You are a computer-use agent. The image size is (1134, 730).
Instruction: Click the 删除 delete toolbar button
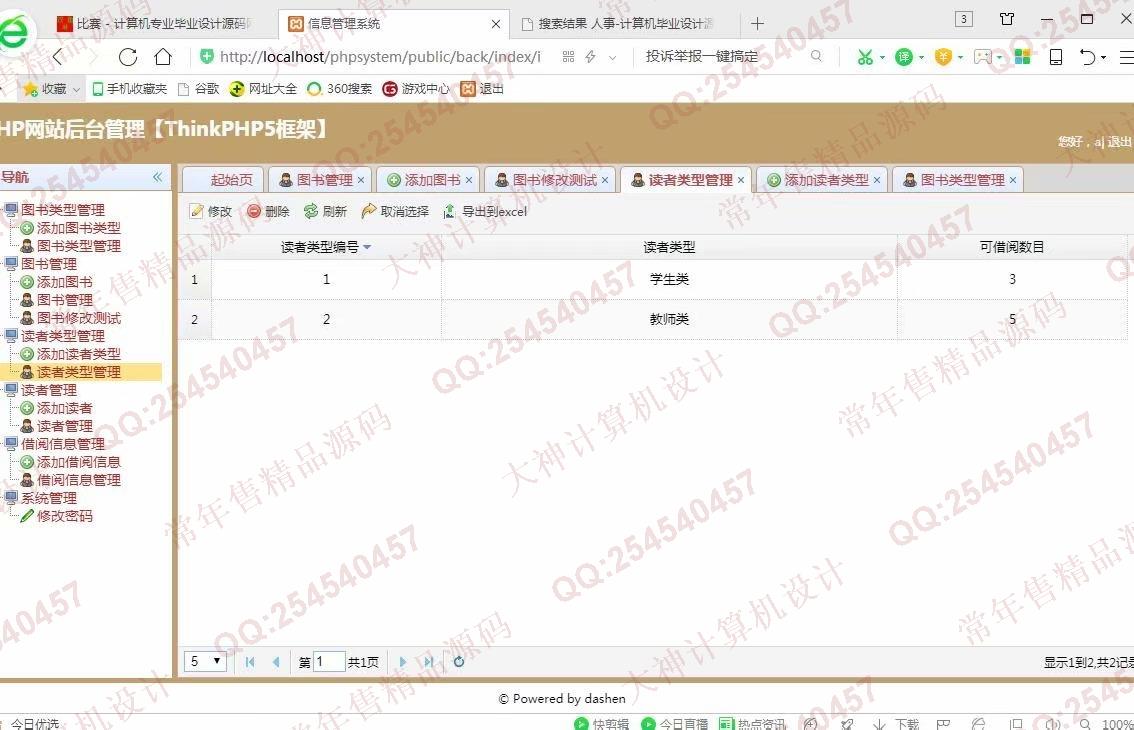tap(268, 211)
